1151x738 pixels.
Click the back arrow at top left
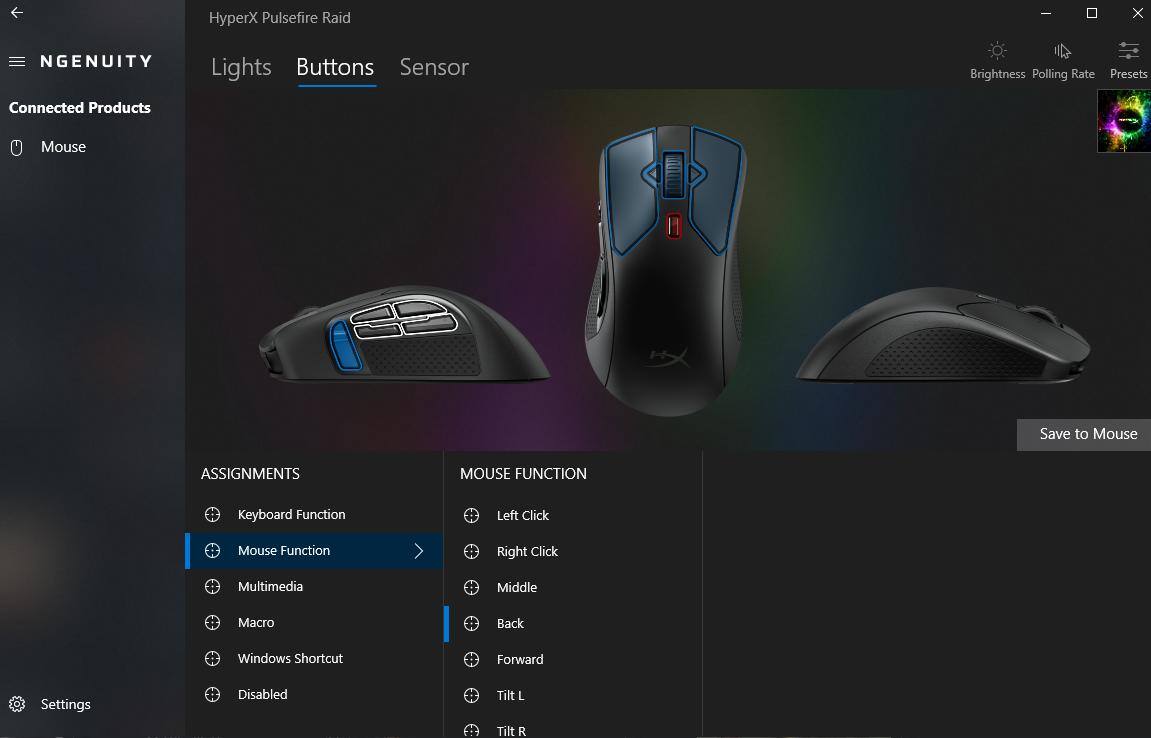click(17, 12)
